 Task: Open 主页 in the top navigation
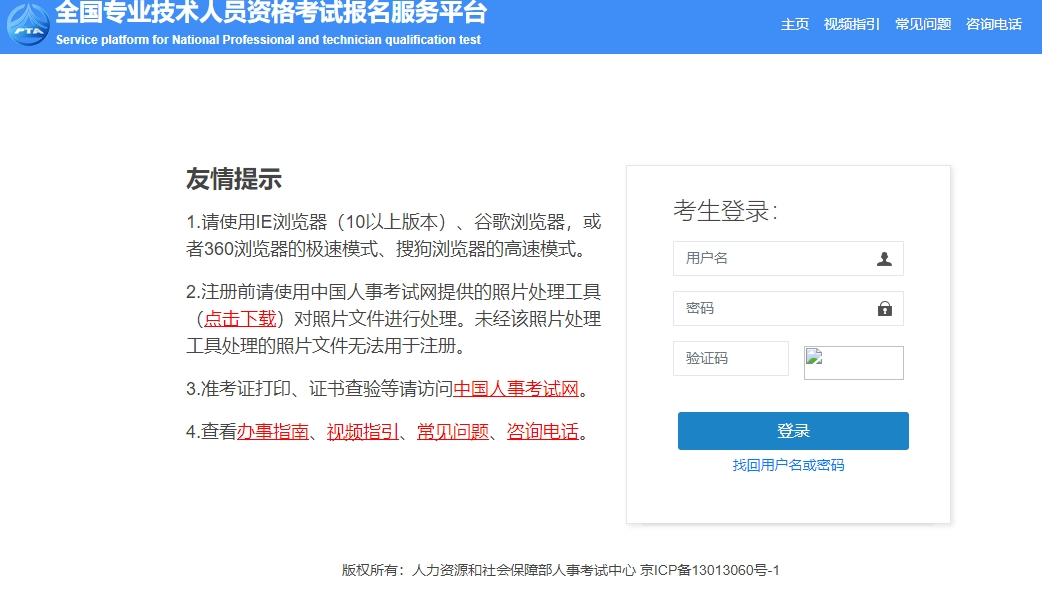coord(795,25)
